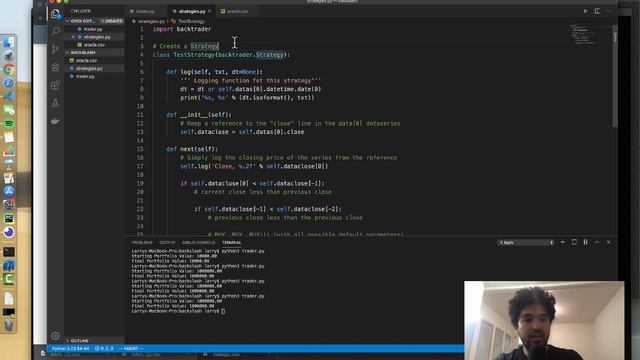Open Spotify from the Dock
640x360 pixels.
(9, 124)
